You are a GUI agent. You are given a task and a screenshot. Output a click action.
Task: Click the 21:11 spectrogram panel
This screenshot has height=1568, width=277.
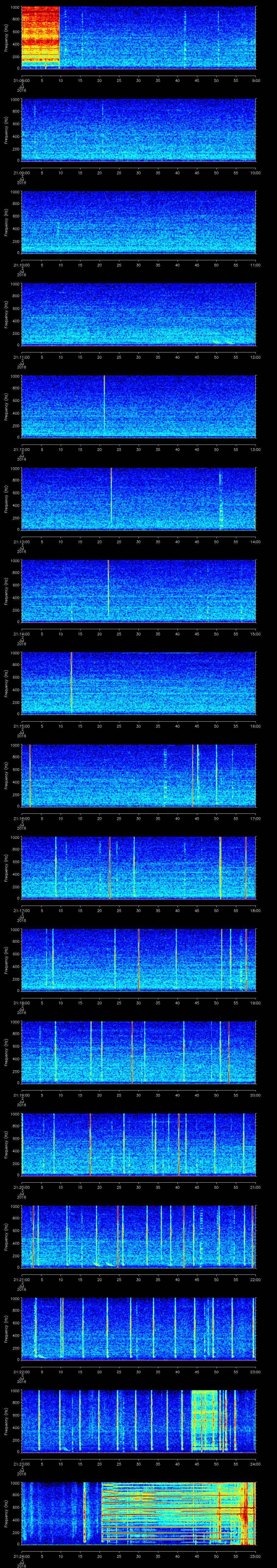coord(138,314)
